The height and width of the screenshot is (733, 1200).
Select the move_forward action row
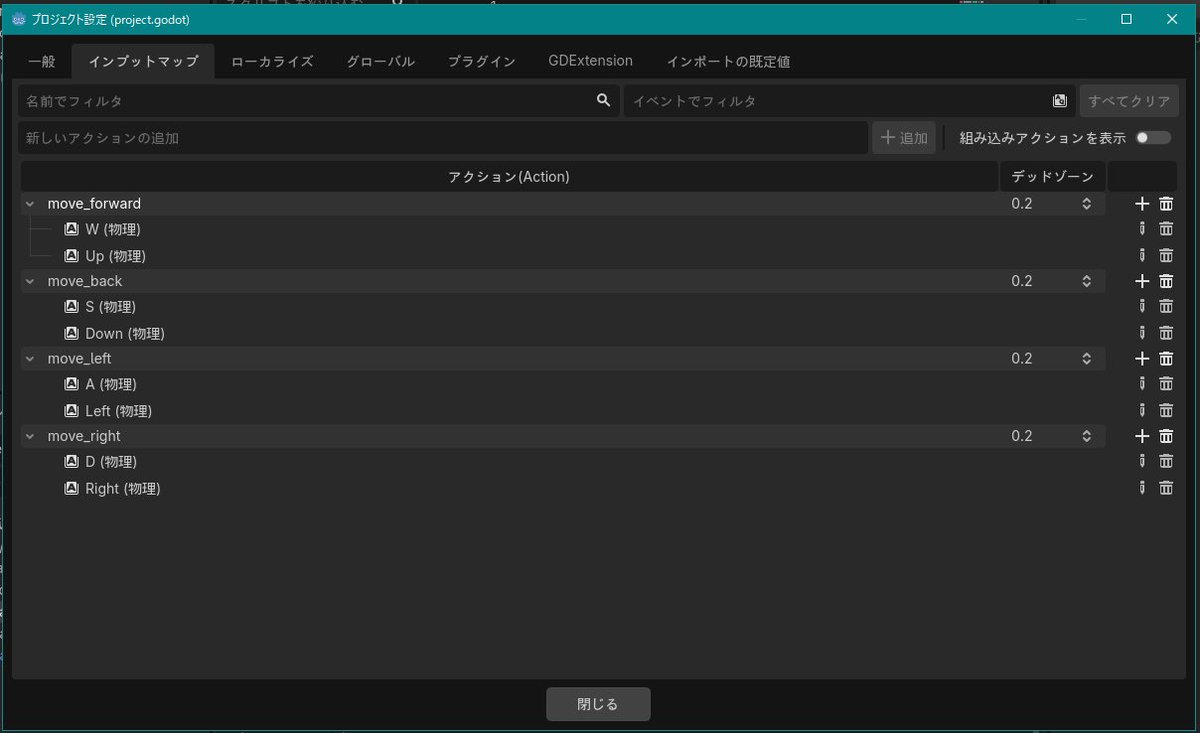[563, 204]
